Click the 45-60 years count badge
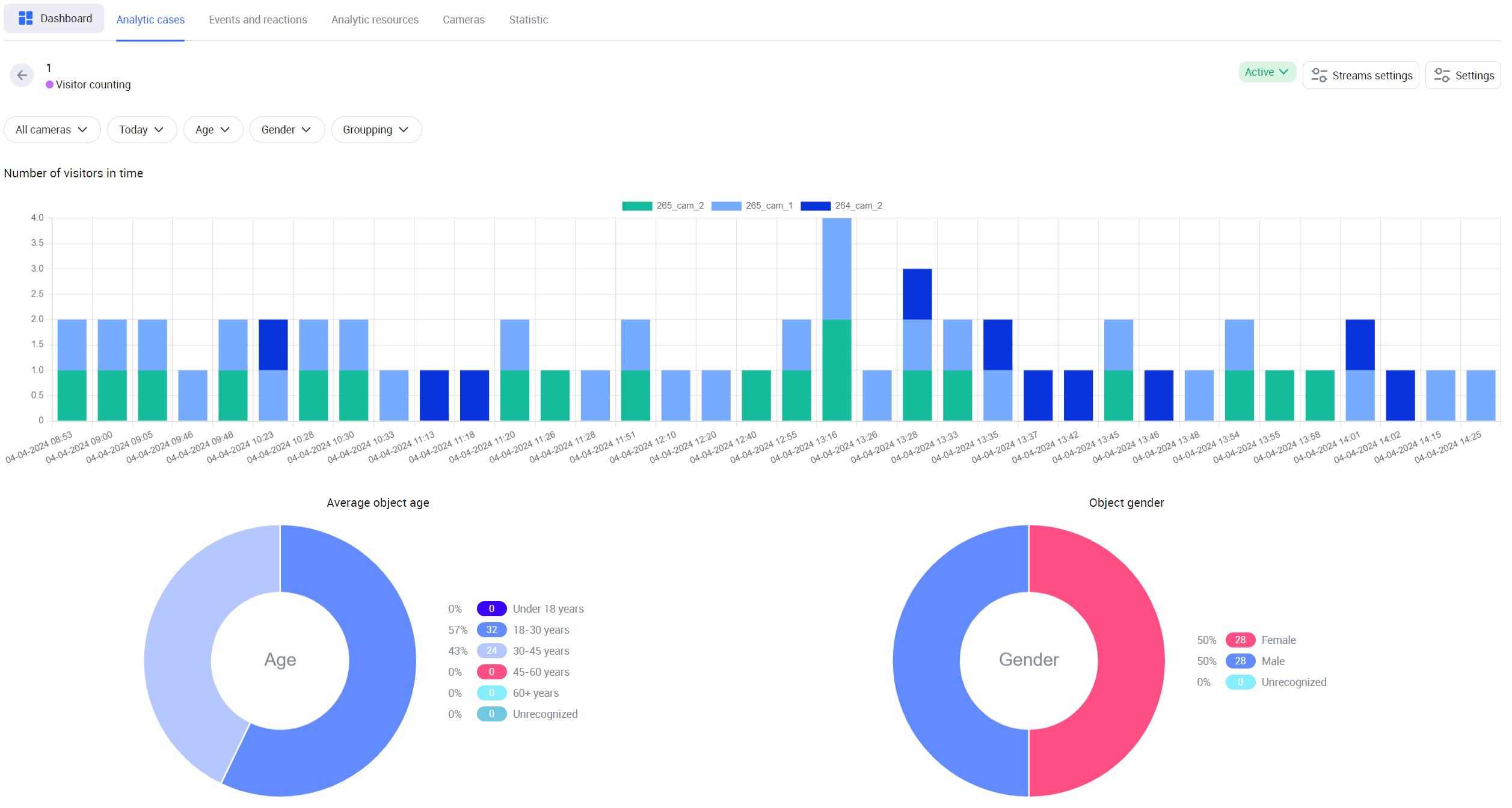The width and height of the screenshot is (1512, 808). point(491,672)
